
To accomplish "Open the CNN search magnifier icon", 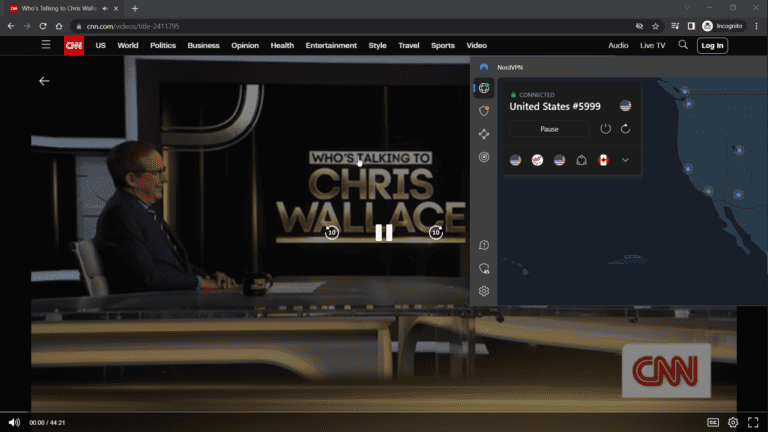I will point(683,45).
